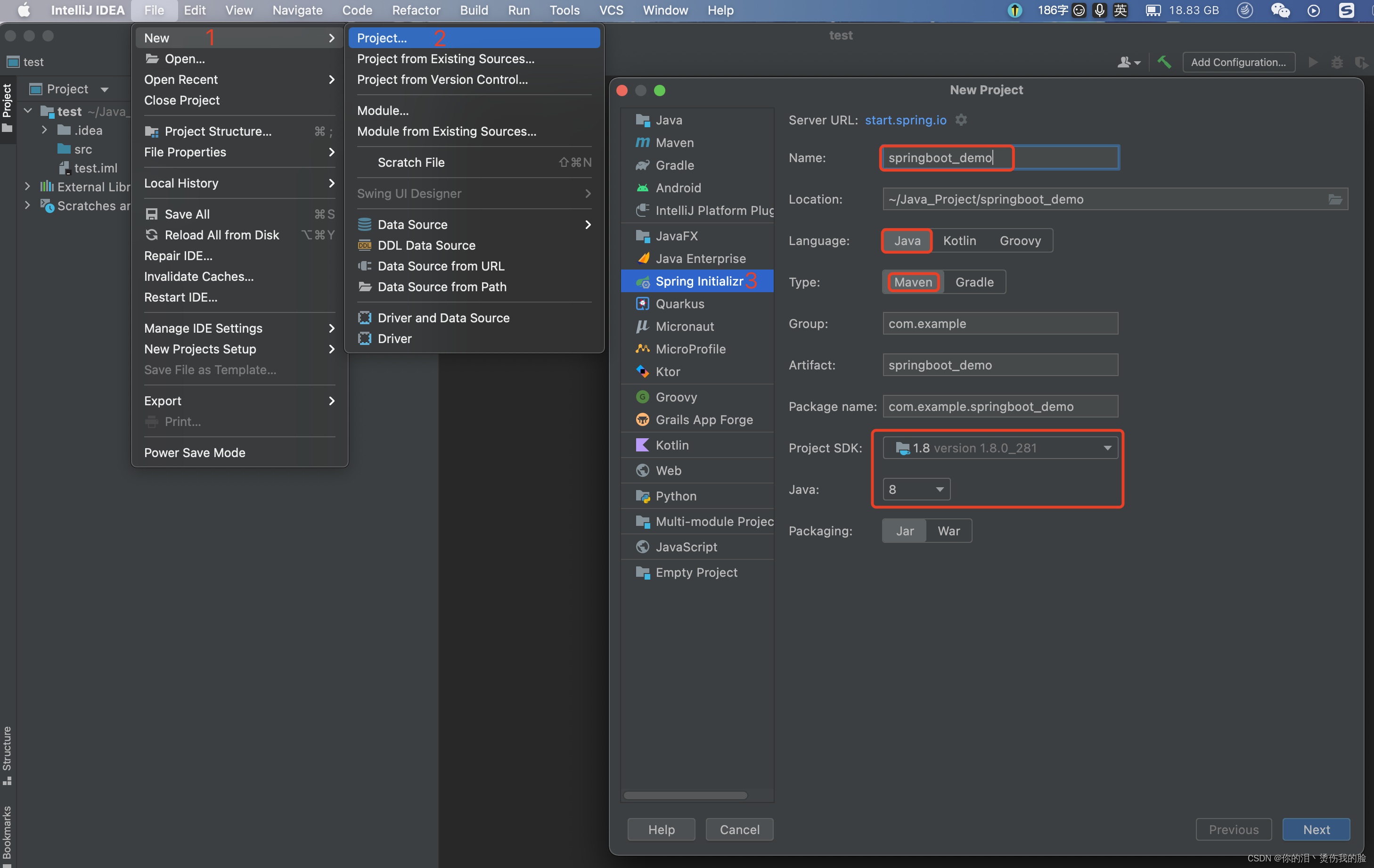Select the Grails App Forge generator

pos(703,419)
